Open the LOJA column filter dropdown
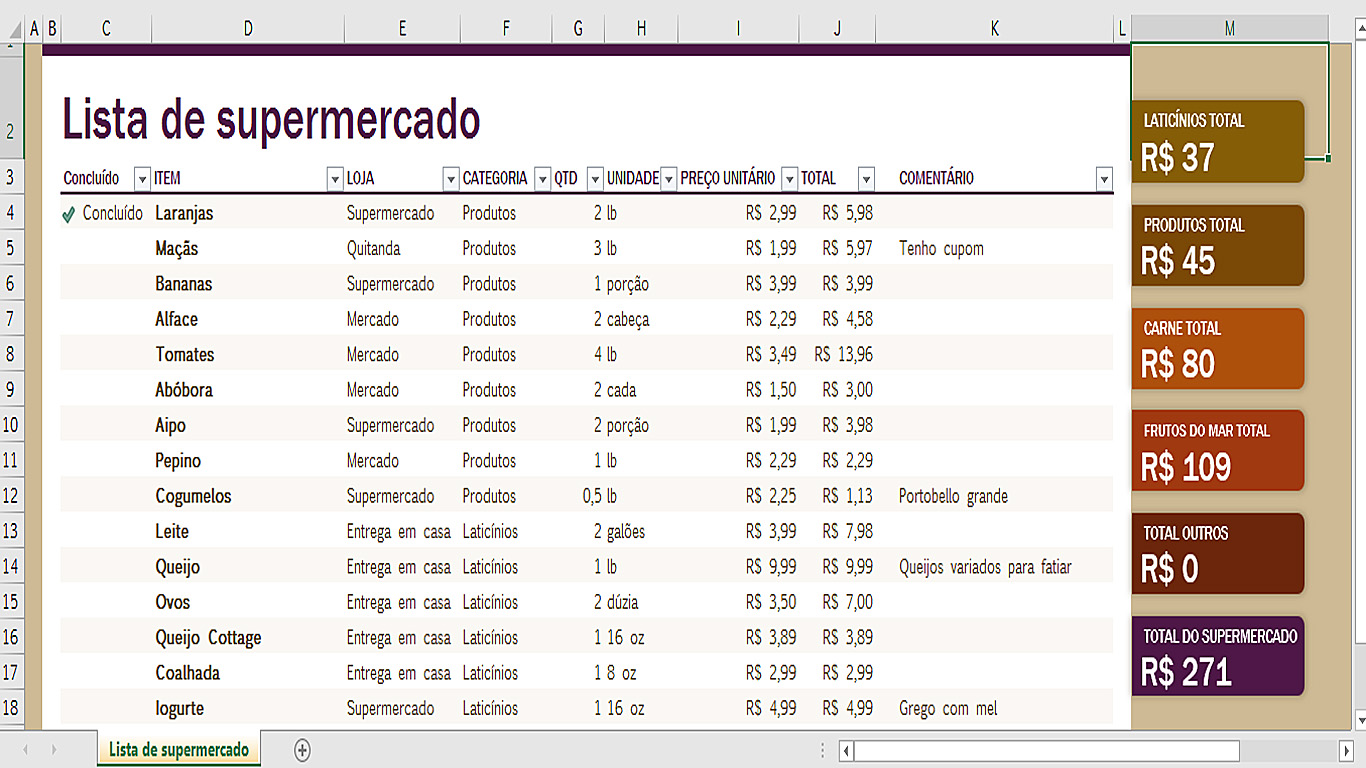This screenshot has width=1366, height=768. (451, 179)
